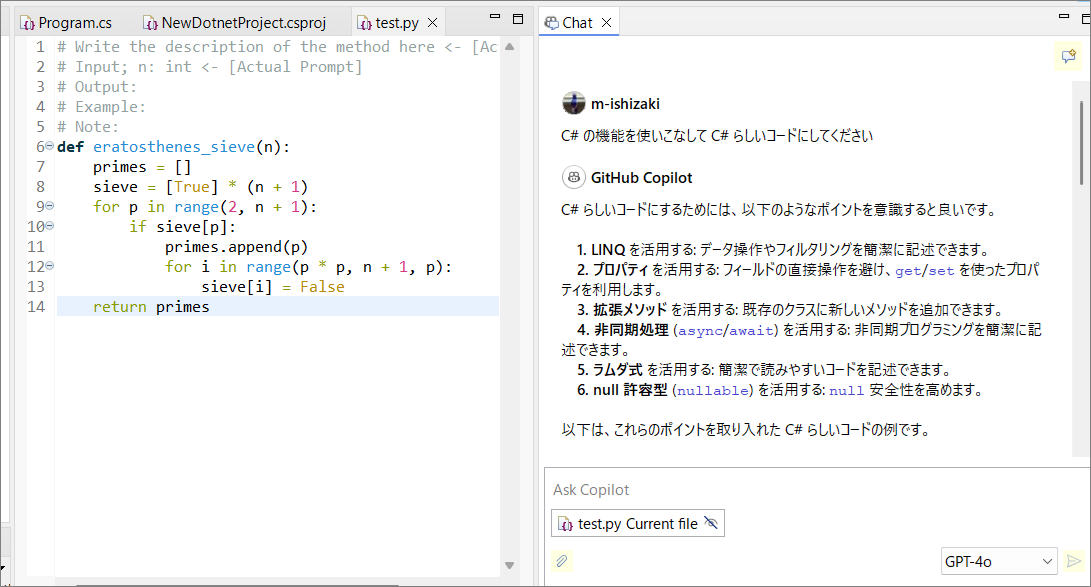
Task: Click the Ask Copilot input field
Action: 813,490
